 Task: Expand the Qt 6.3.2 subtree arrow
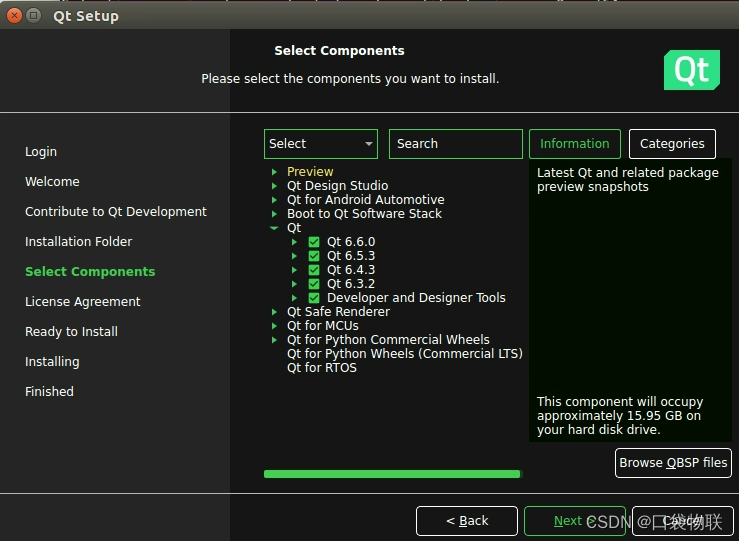[294, 284]
